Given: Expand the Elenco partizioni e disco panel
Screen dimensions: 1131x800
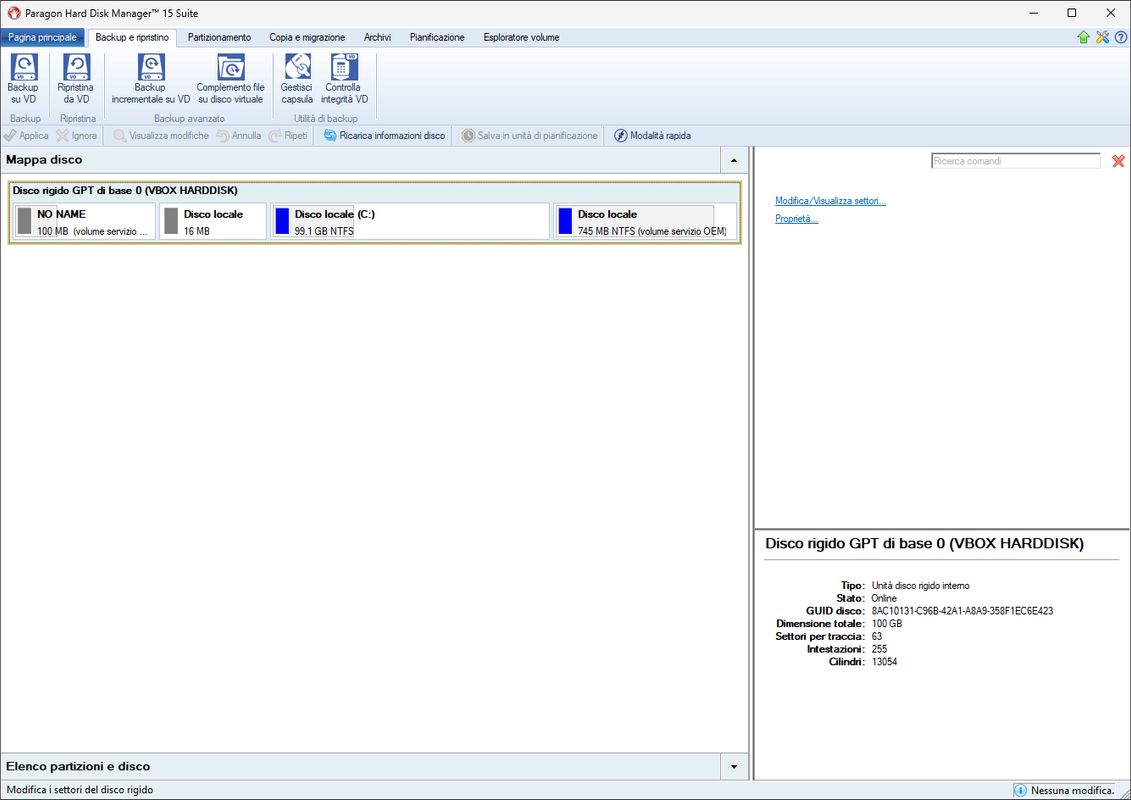Looking at the screenshot, I should (x=734, y=767).
